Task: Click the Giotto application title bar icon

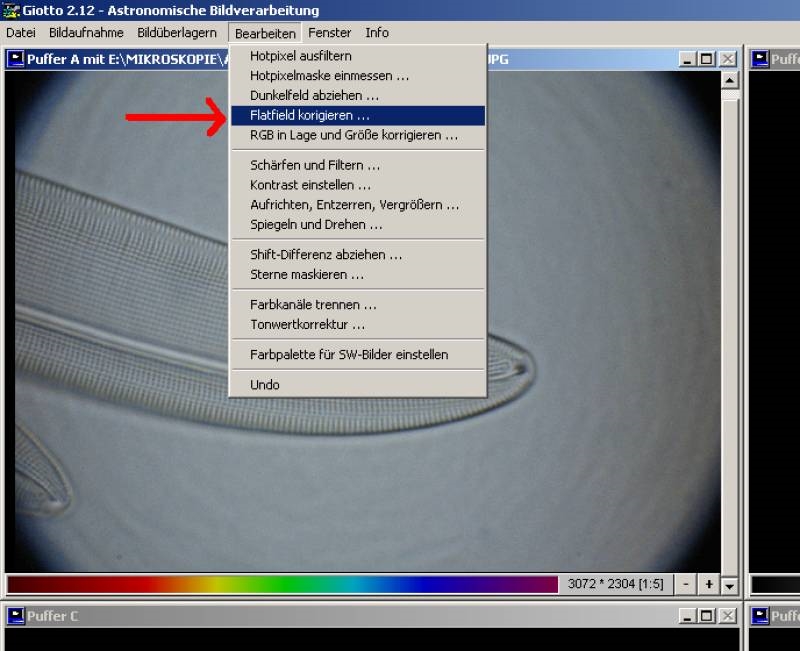Action: click(11, 10)
